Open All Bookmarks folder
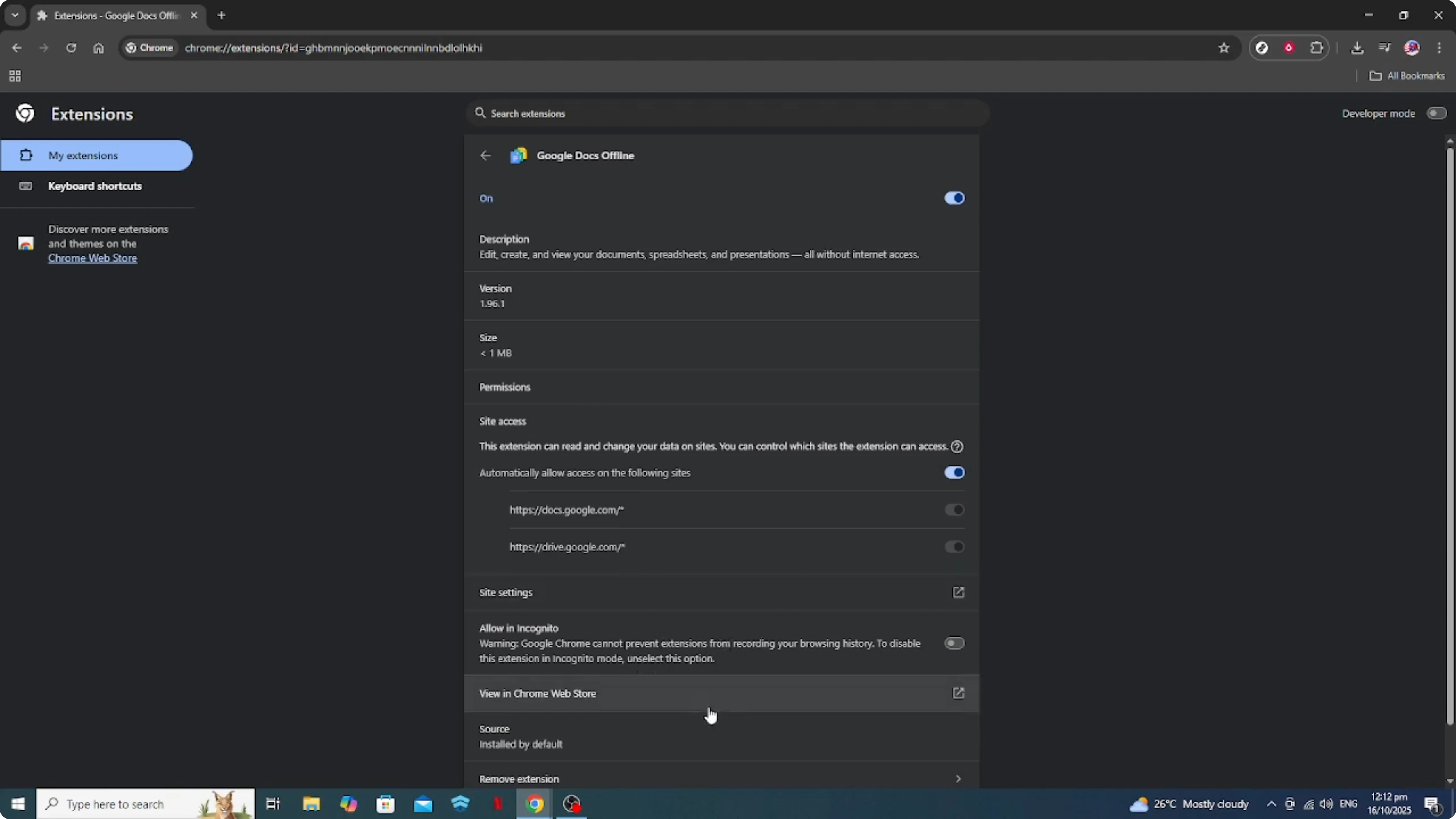This screenshot has height=819, width=1456. click(1407, 76)
